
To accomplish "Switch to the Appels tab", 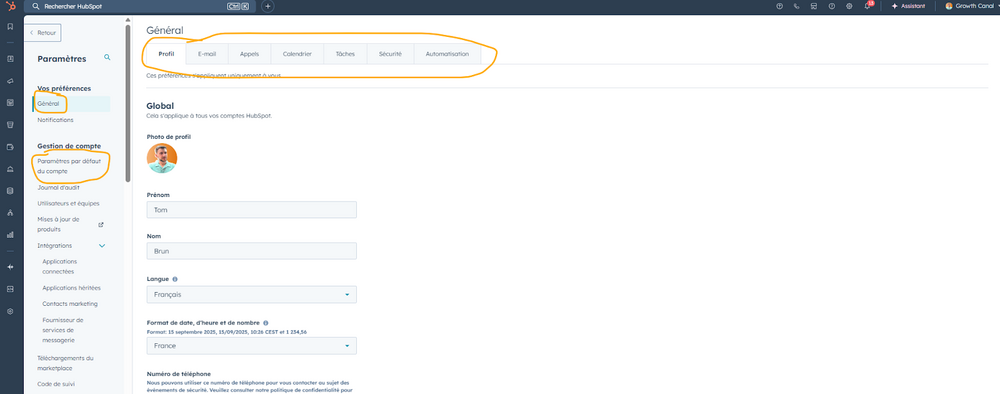I will click(x=249, y=54).
